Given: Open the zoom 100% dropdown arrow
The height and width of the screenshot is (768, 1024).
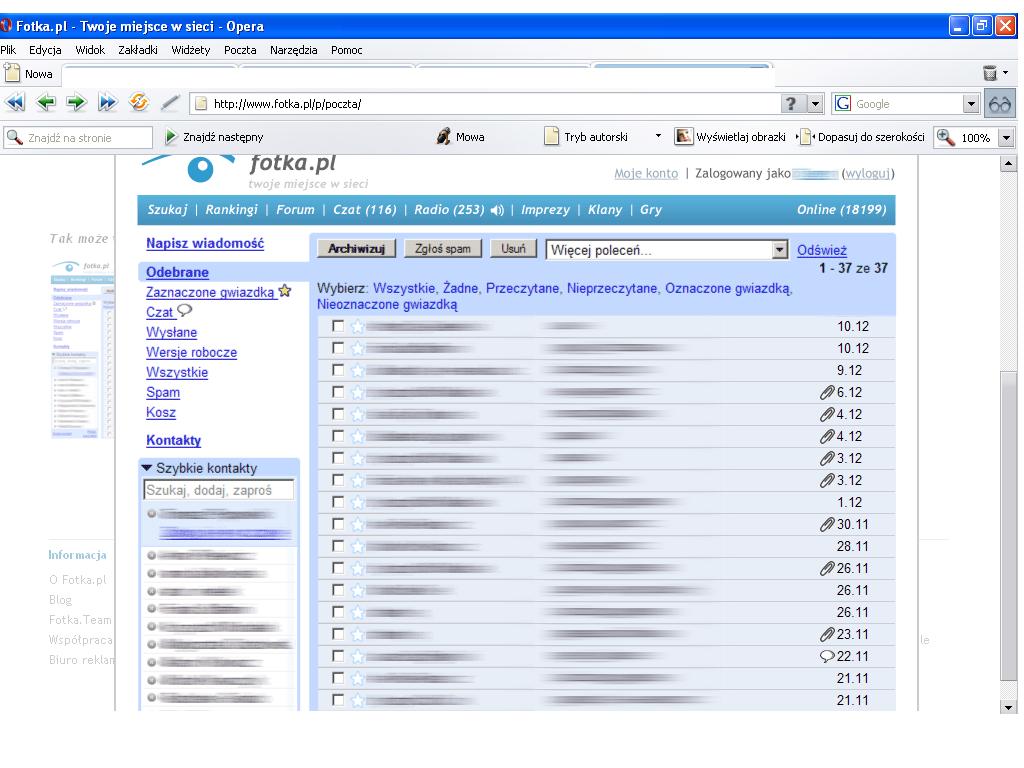Looking at the screenshot, I should click(1006, 137).
